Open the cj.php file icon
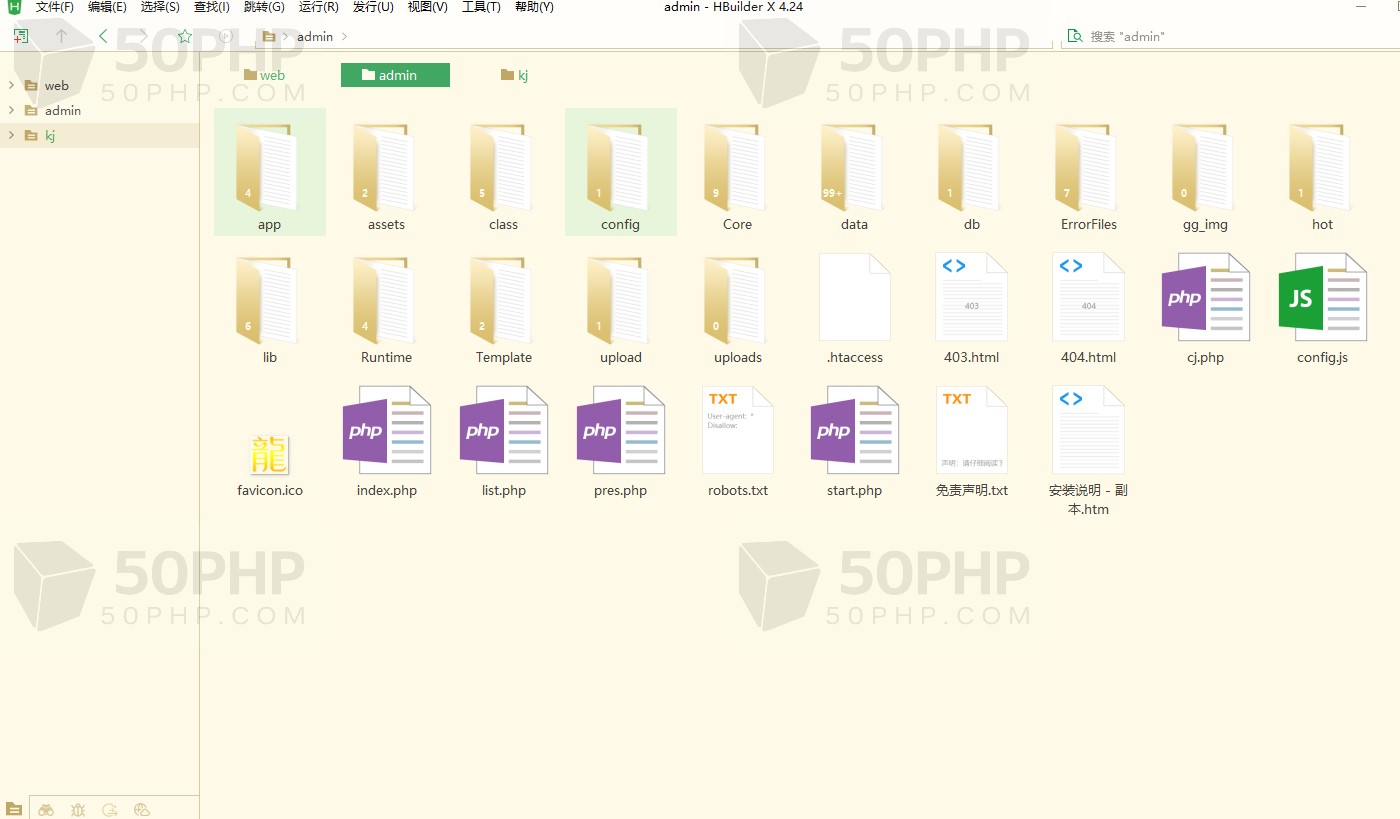The image size is (1400, 819). (x=1205, y=298)
